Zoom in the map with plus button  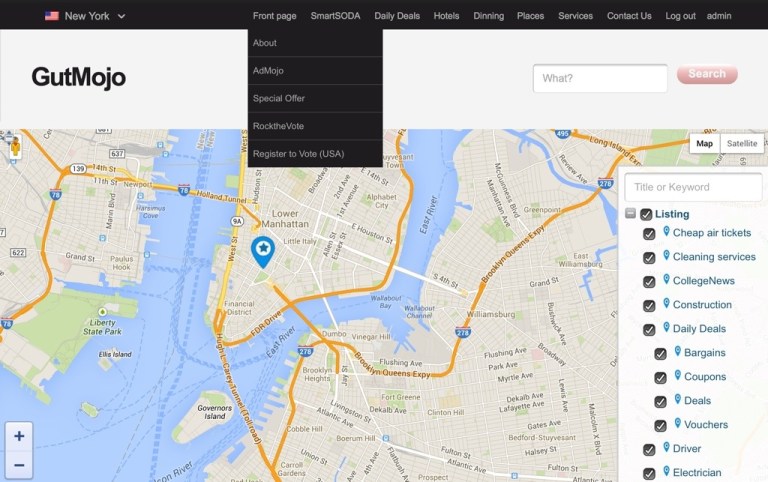point(19,436)
